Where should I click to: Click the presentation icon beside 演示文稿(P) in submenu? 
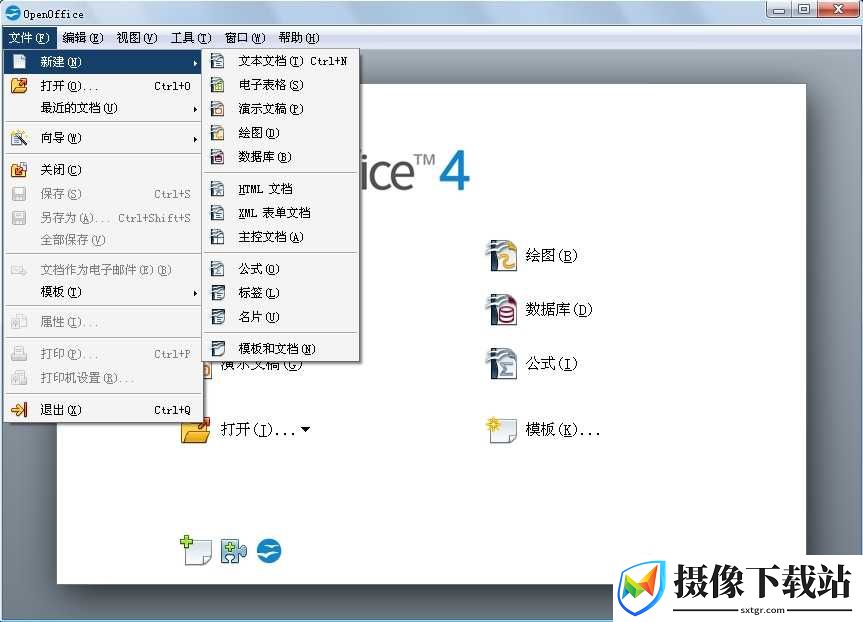pyautogui.click(x=218, y=109)
